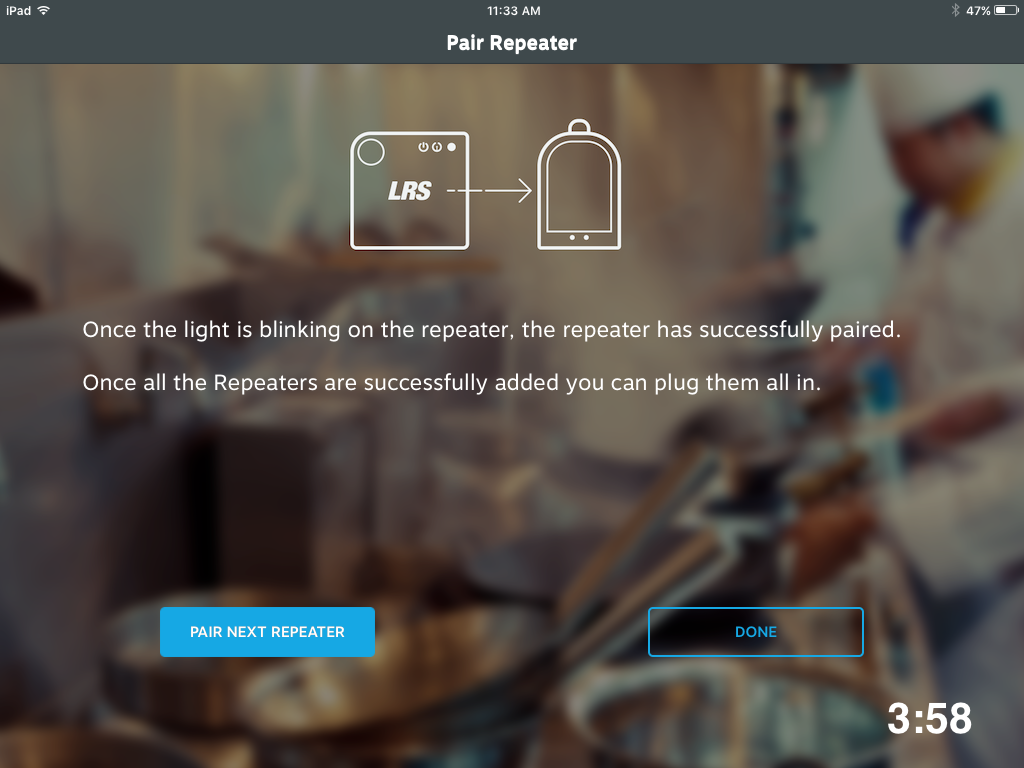Image resolution: width=1024 pixels, height=768 pixels.
Task: Tap the 11:33 AM clock
Action: coord(513,10)
